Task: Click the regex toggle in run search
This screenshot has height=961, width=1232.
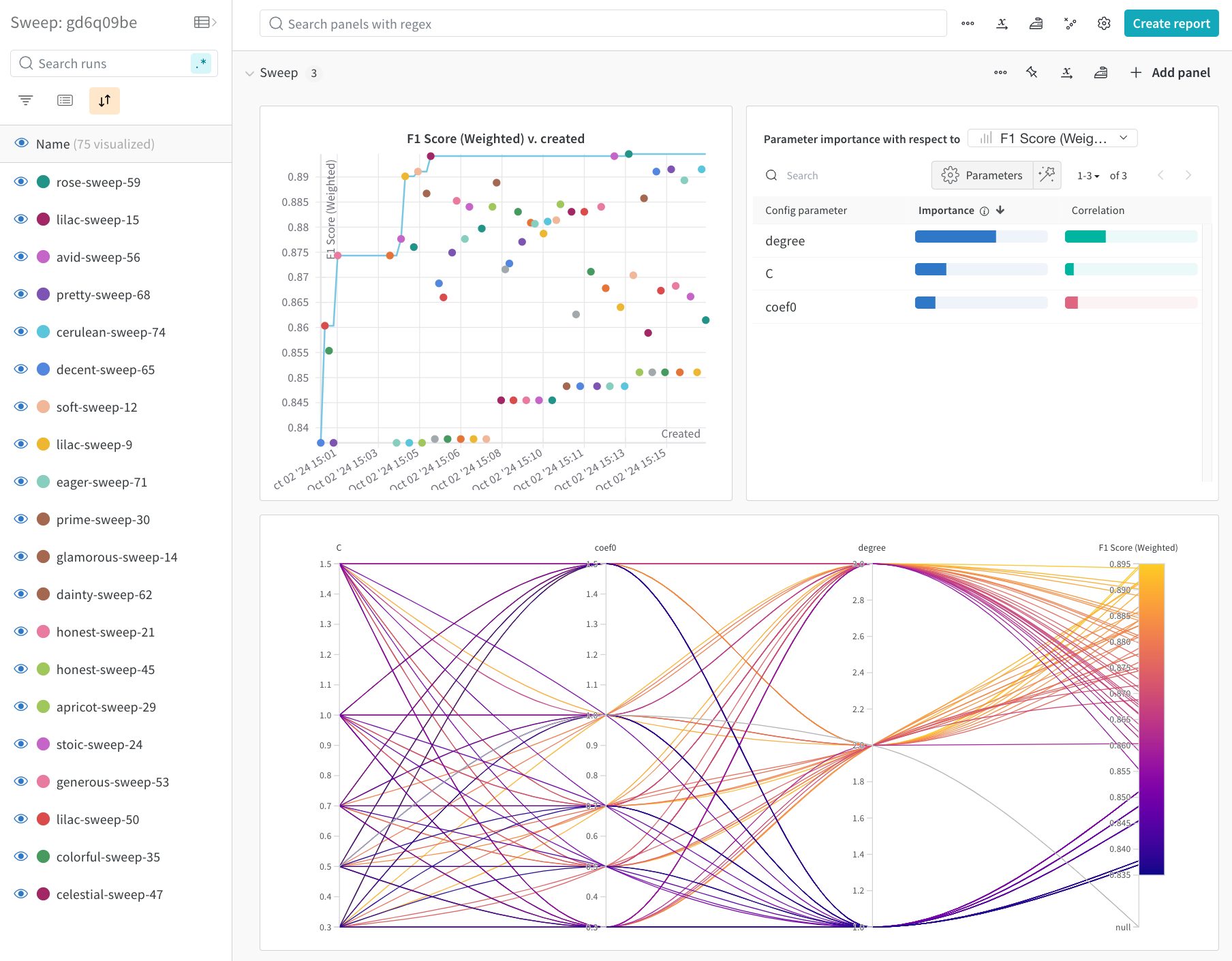Action: click(x=201, y=63)
